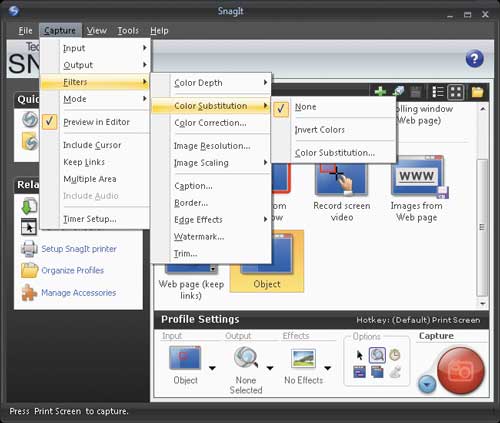Click the Organize Profiles link
The width and height of the screenshot is (500, 423).
[x=73, y=270]
